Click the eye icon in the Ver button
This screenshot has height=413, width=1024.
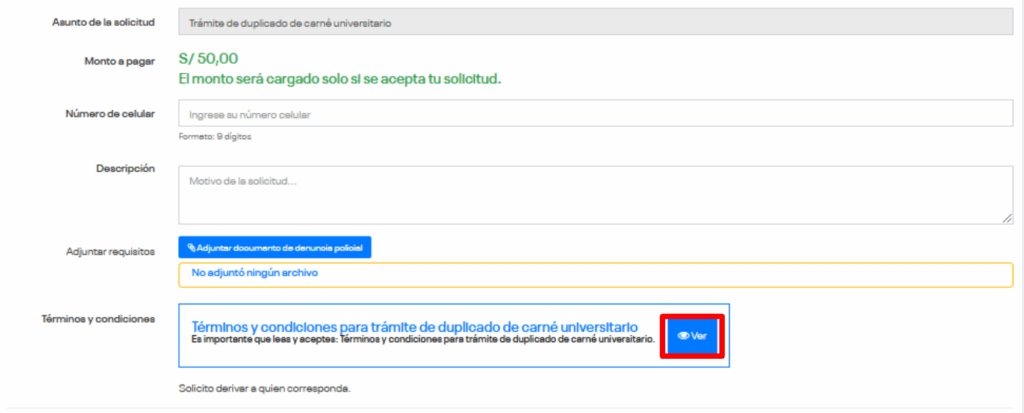point(683,336)
